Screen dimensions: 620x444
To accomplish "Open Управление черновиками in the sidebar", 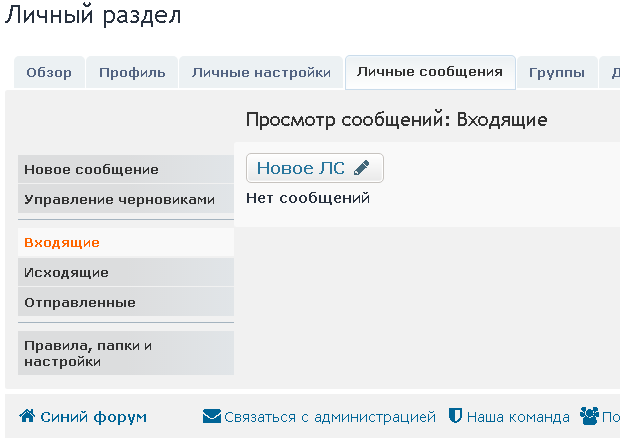I will [119, 199].
